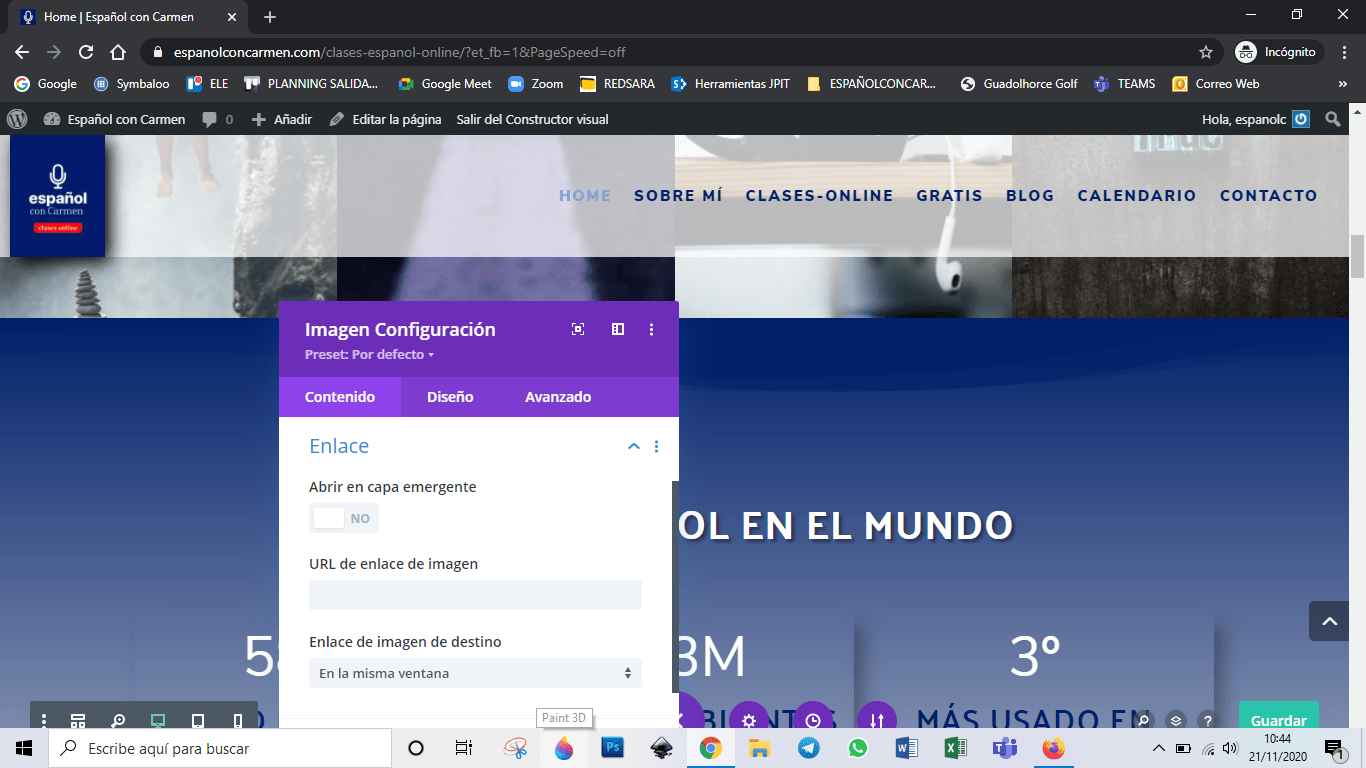Open editing history clock icon

(813, 720)
